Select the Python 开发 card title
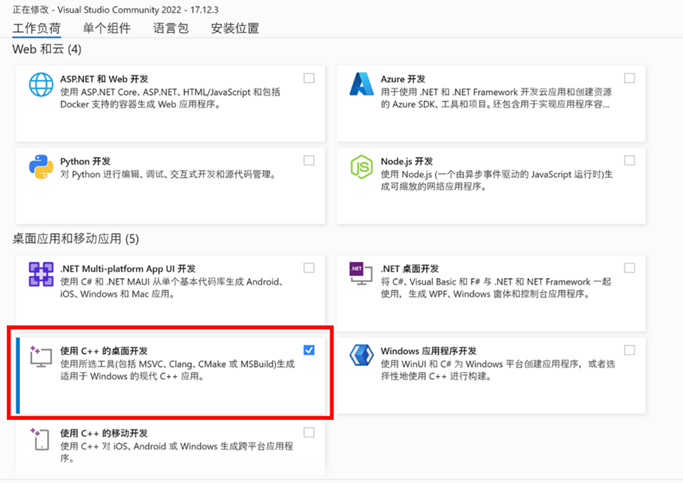Viewport: 683px width, 483px height. click(85, 161)
